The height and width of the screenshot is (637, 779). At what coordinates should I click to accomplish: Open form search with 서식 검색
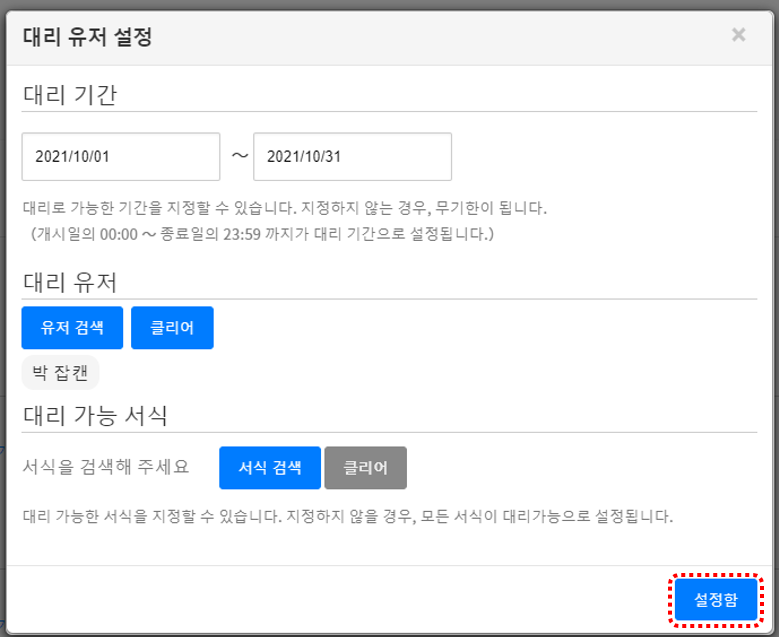click(270, 467)
